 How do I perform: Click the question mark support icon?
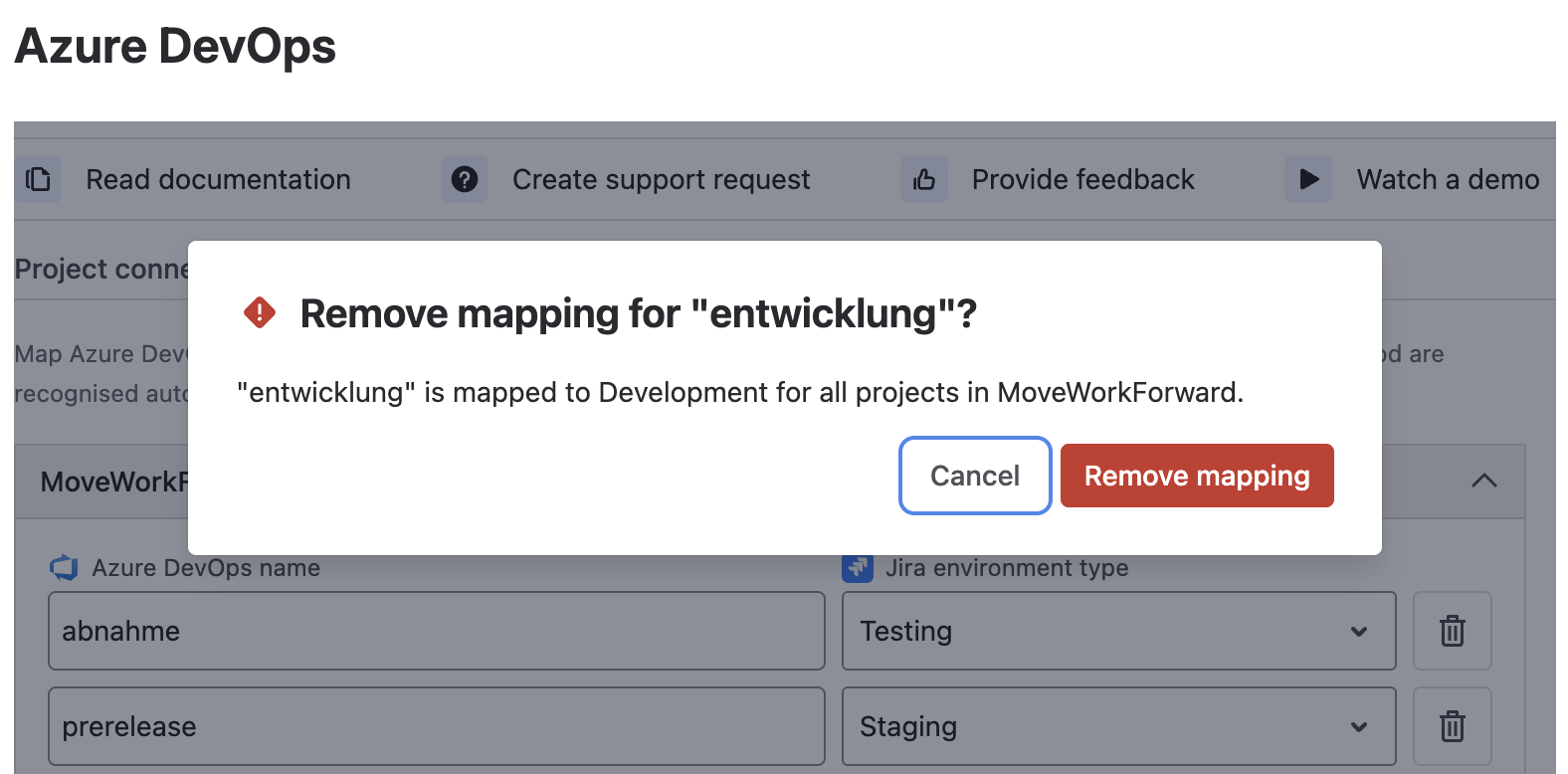click(465, 179)
